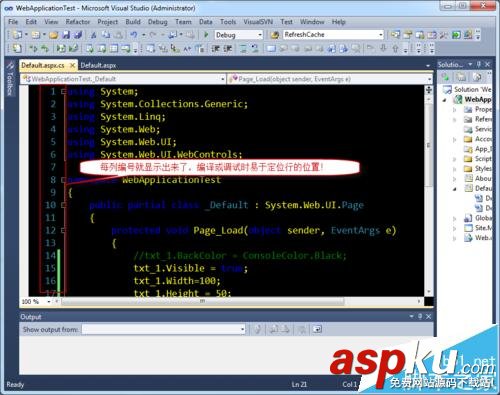Open the active documents list arrow
Image resolution: width=500 pixels, height=395 pixels.
point(428,66)
